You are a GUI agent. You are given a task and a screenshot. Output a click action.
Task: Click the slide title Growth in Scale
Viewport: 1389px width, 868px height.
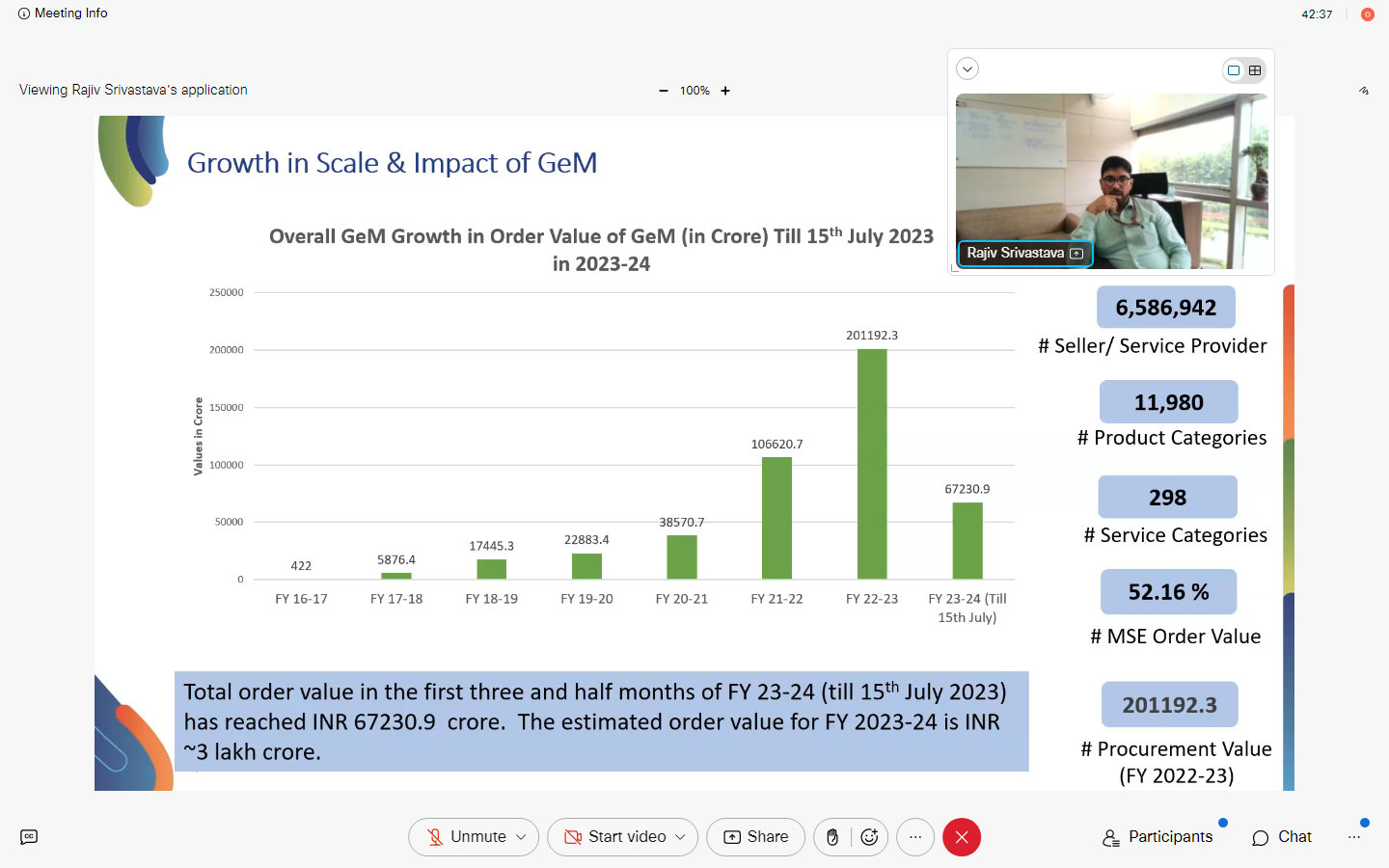pos(392,163)
